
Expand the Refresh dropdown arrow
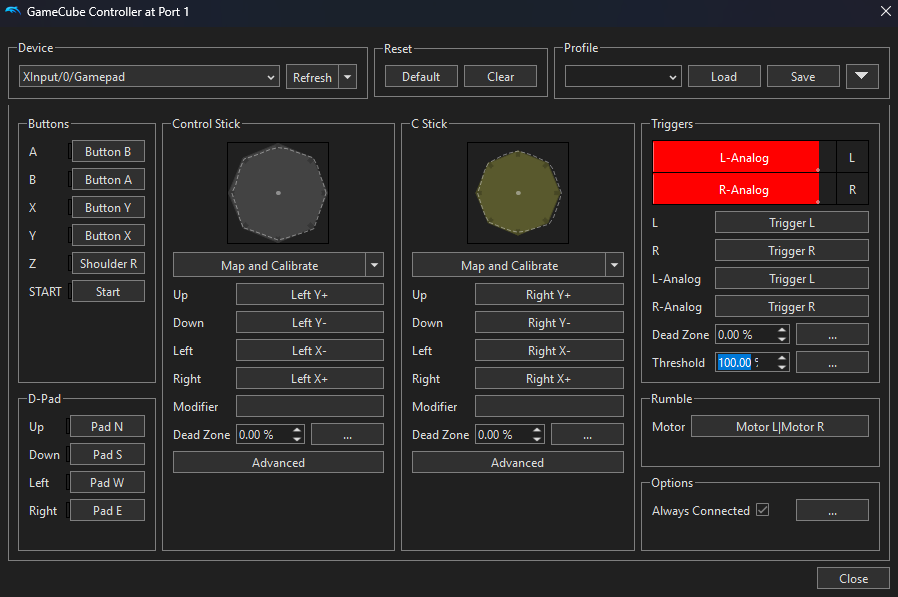click(348, 77)
